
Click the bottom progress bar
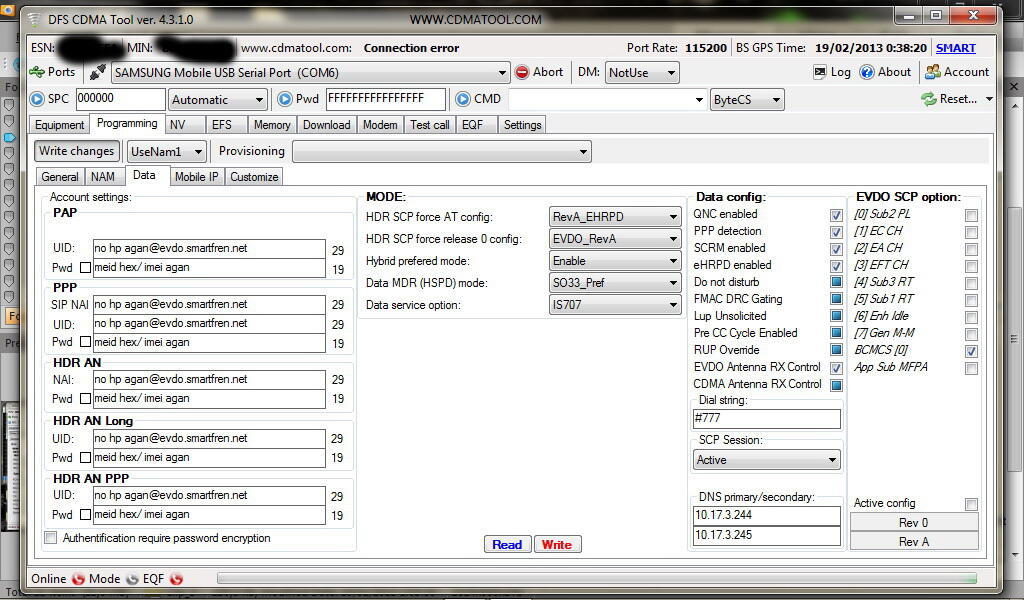596,578
